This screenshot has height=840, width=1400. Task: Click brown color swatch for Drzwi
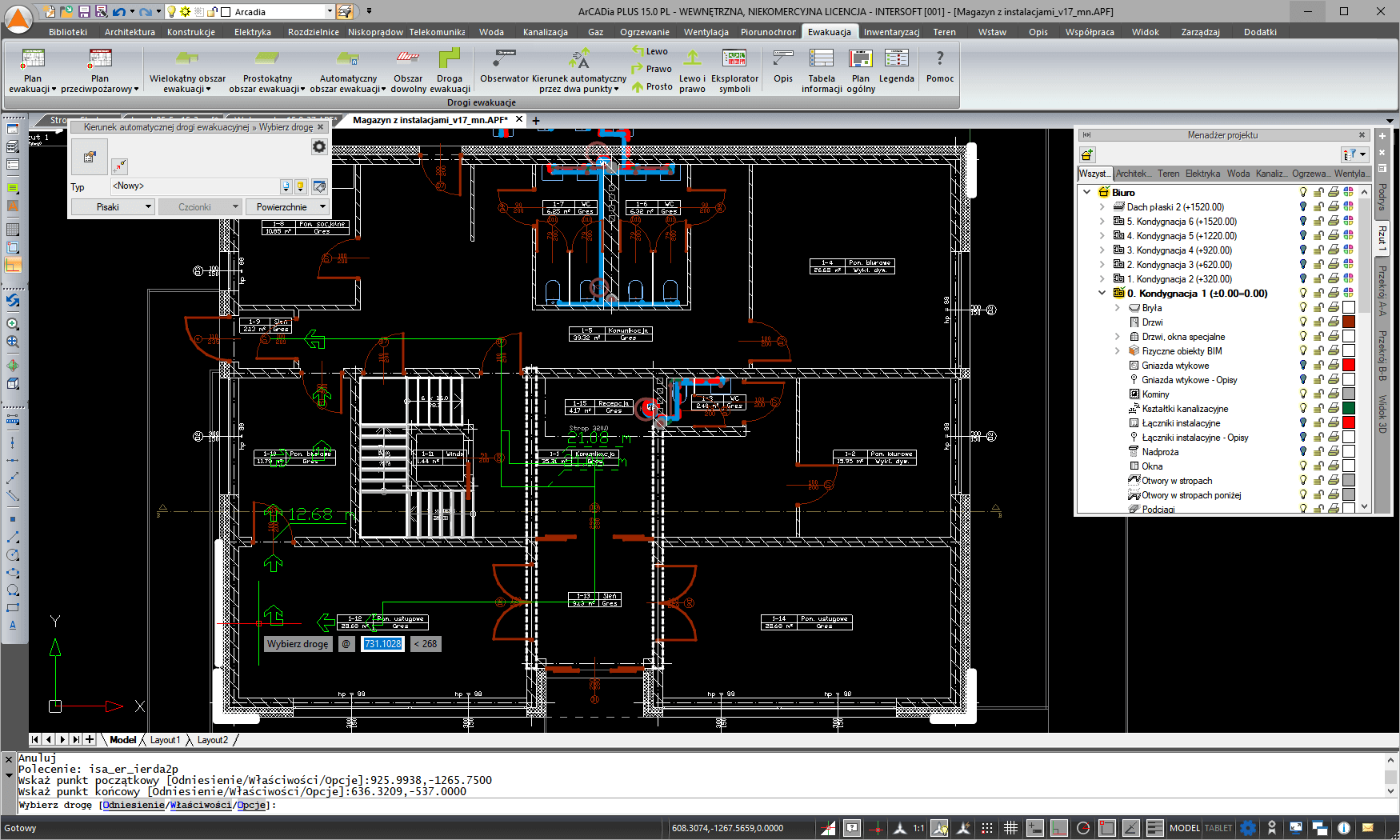[1349, 322]
